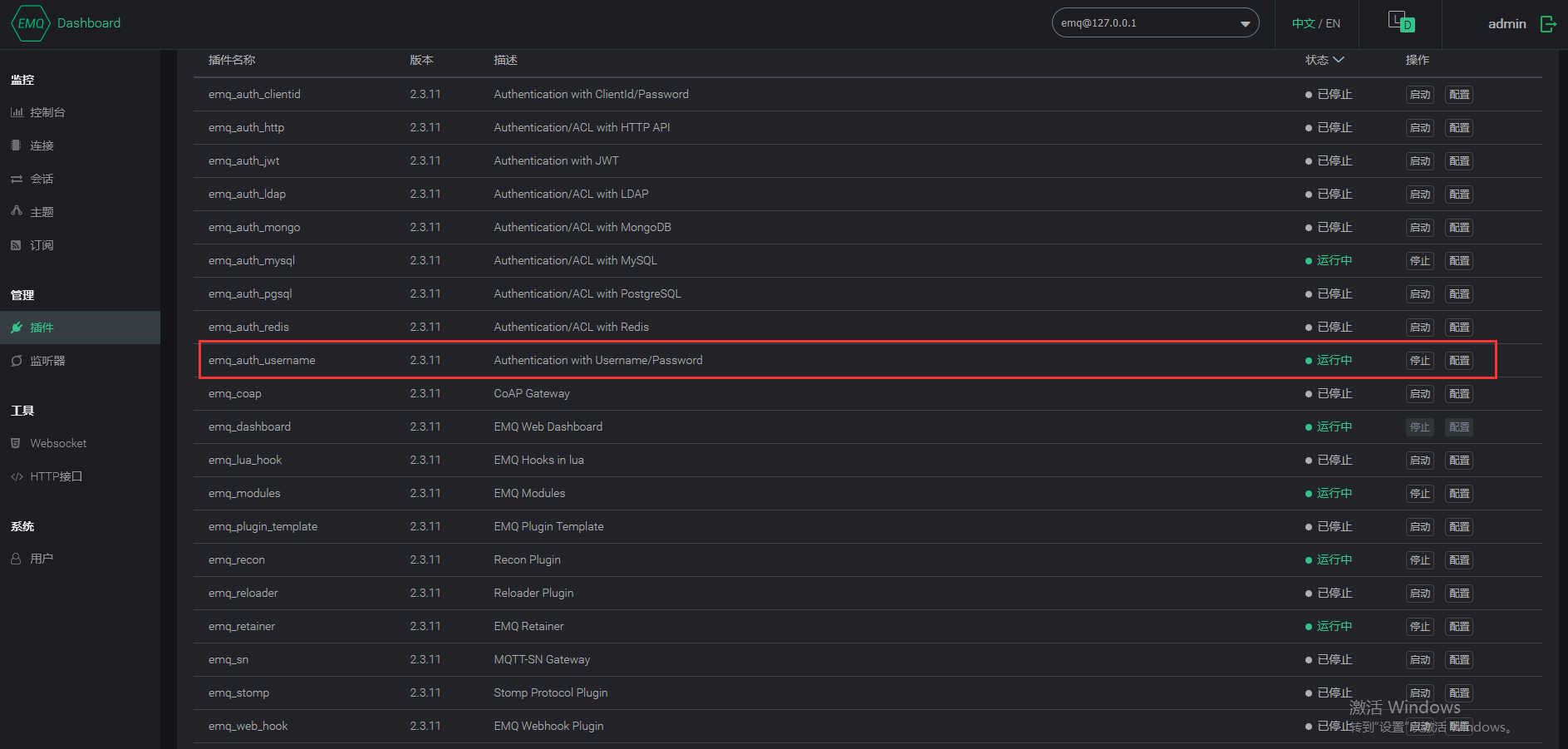Start the emq_auth_clientid plugin
Screen dimensions: 1568x749
tap(1420, 95)
